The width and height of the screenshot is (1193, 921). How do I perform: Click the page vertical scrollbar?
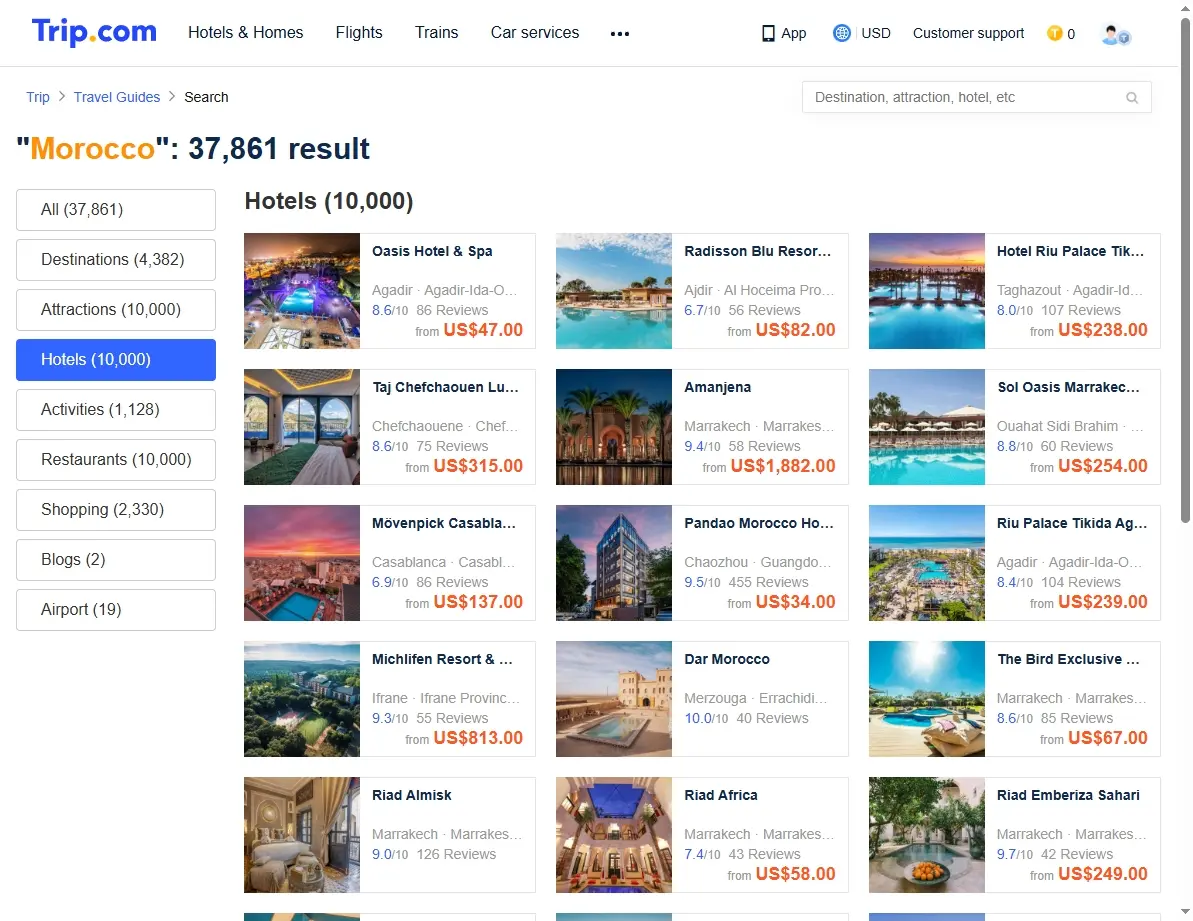click(x=1185, y=270)
